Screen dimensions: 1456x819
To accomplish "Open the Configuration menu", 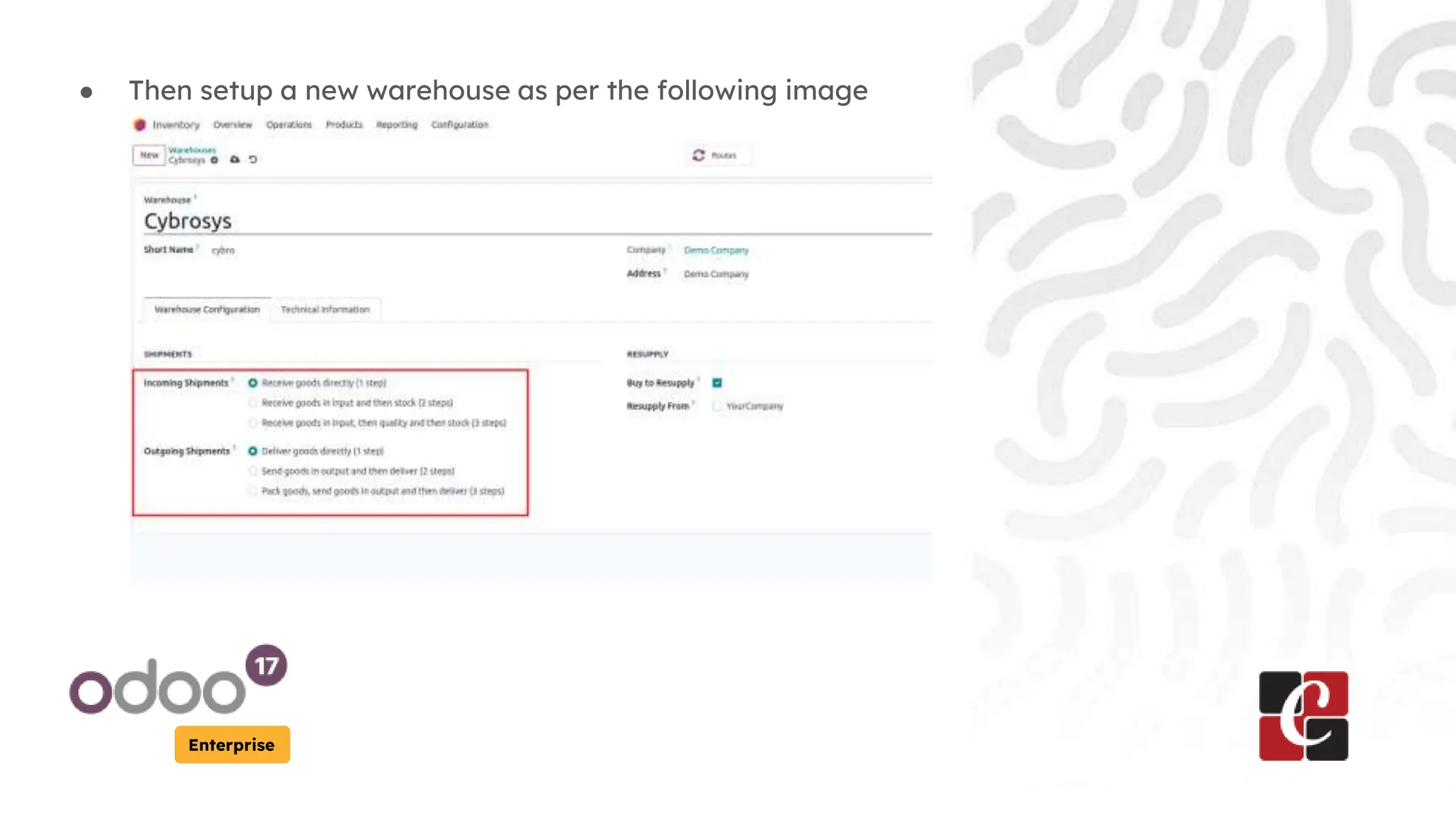I will pyautogui.click(x=460, y=125).
